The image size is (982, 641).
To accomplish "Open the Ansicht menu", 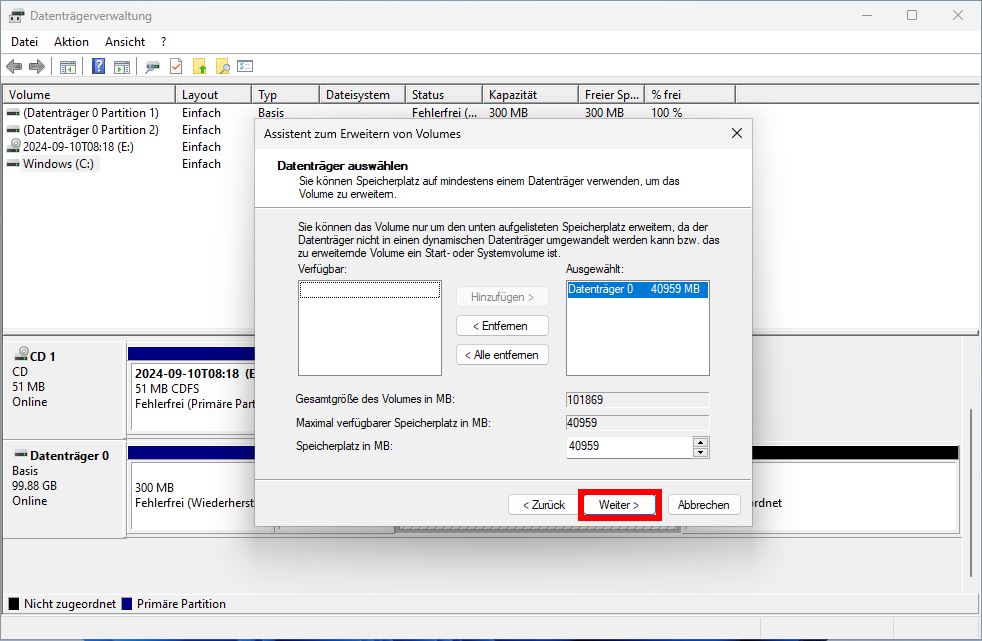I will click(124, 42).
